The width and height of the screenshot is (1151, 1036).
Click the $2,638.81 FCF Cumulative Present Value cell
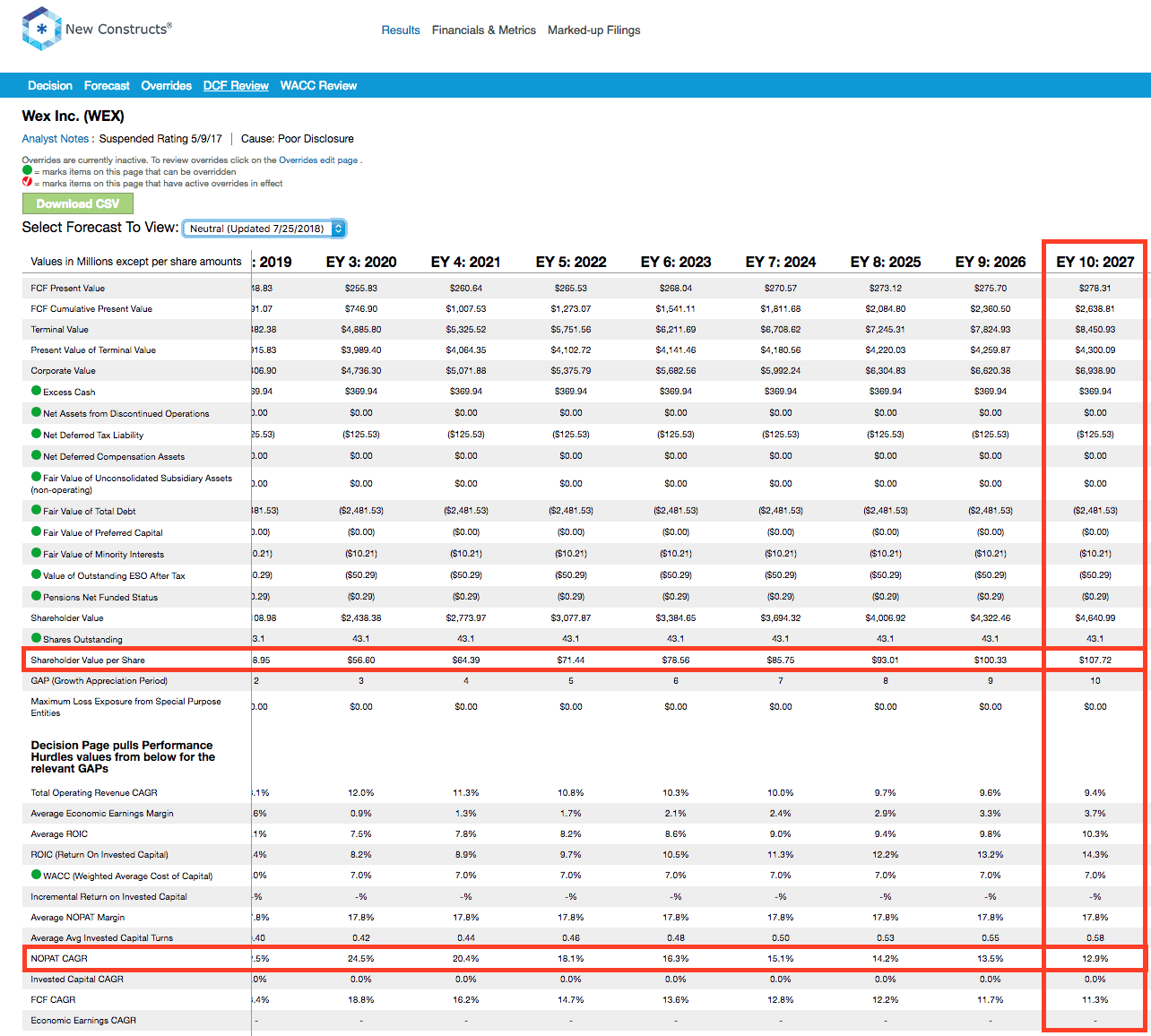1095,308
